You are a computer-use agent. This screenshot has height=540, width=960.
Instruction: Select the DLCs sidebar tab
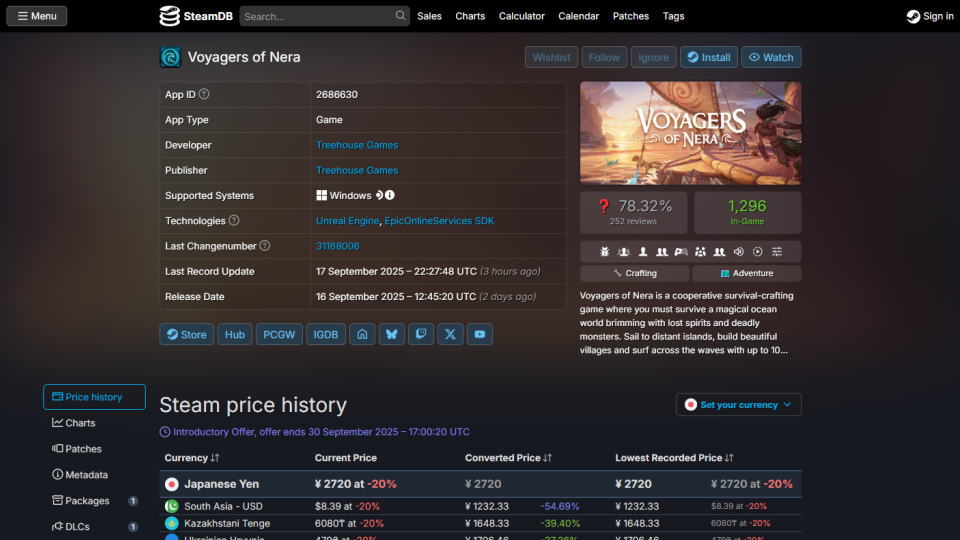tap(94, 527)
